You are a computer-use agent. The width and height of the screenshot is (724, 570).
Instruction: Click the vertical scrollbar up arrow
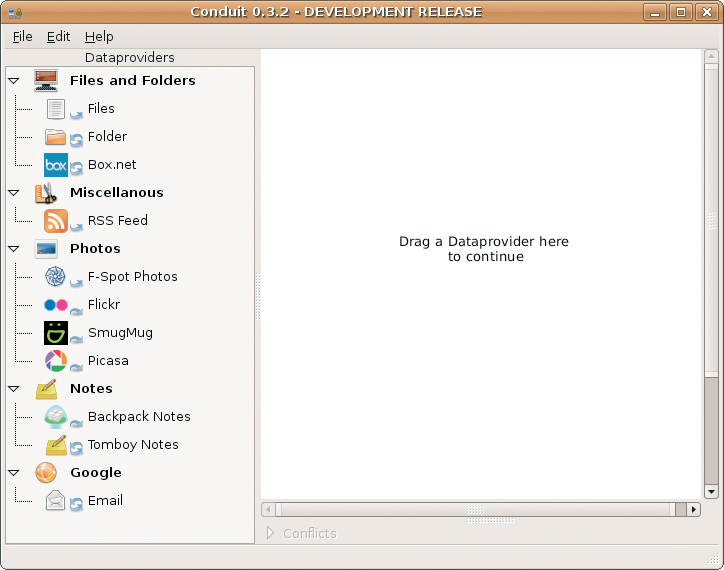(711, 57)
